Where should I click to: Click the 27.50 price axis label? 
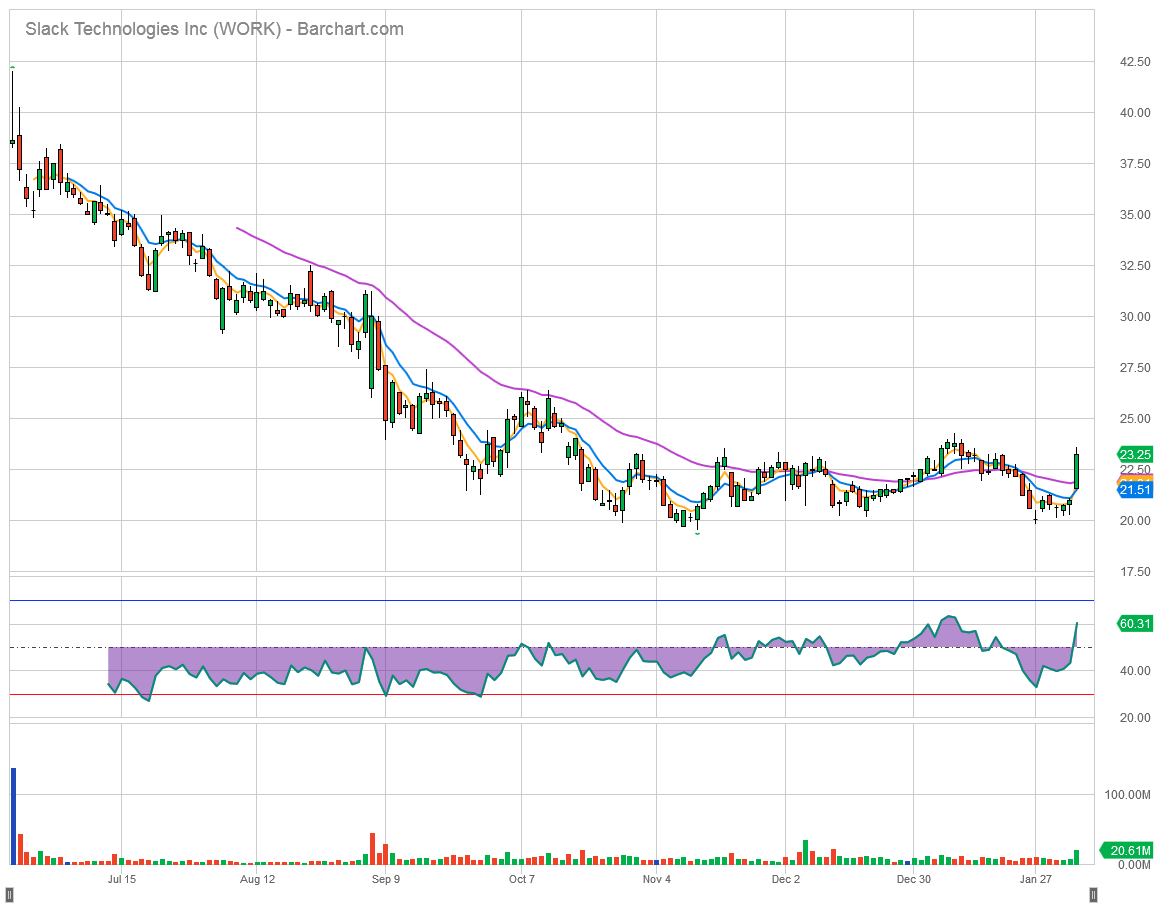click(1135, 367)
